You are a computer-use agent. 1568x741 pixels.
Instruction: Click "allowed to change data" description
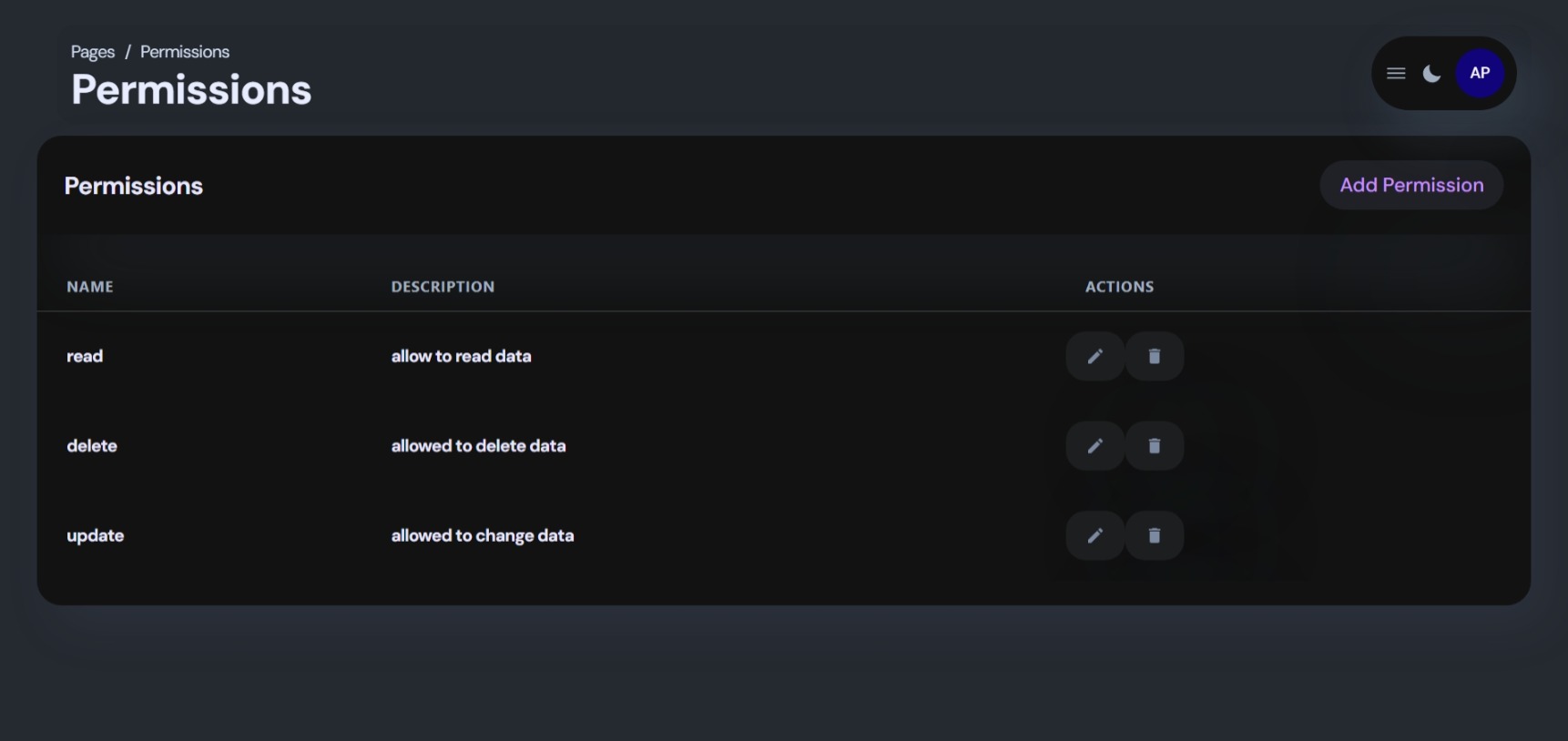tap(483, 535)
